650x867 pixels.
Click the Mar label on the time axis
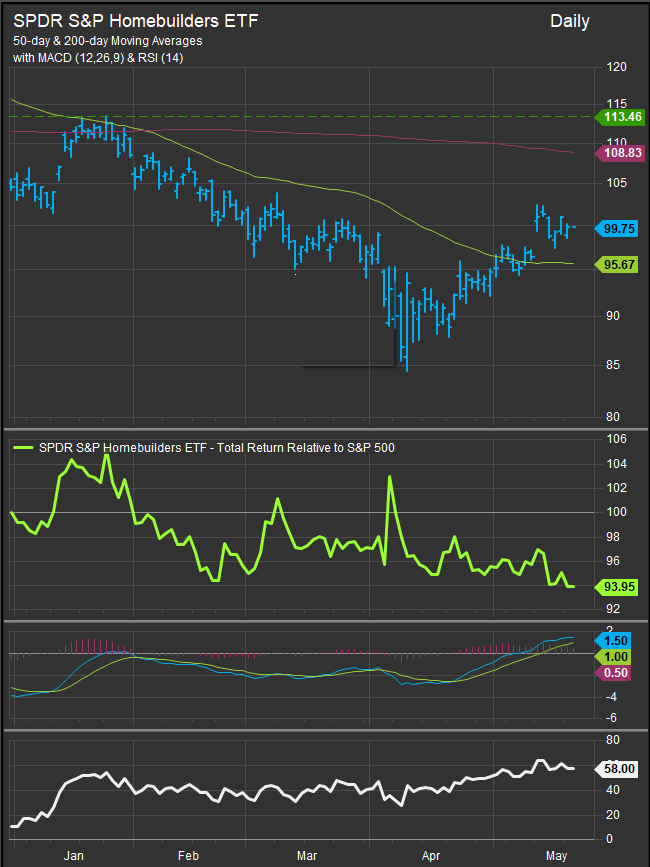tap(305, 856)
